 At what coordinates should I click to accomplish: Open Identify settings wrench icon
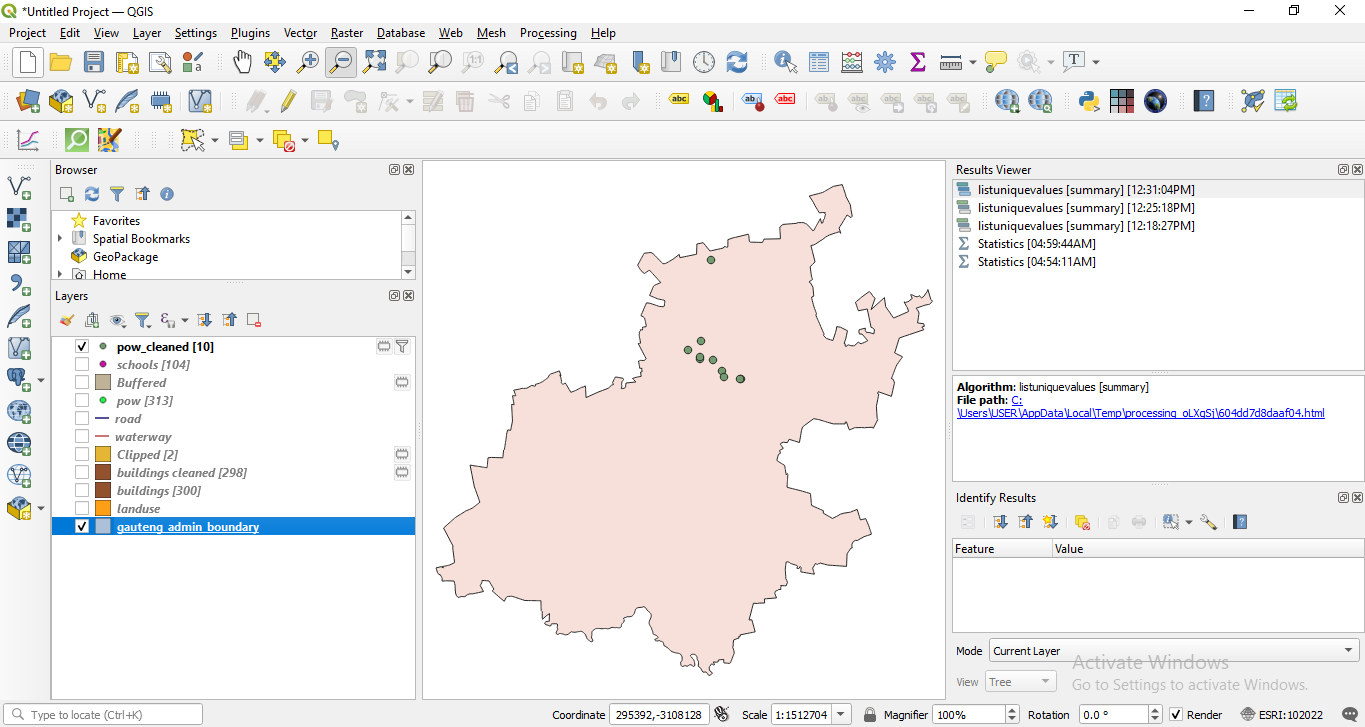coord(1208,522)
